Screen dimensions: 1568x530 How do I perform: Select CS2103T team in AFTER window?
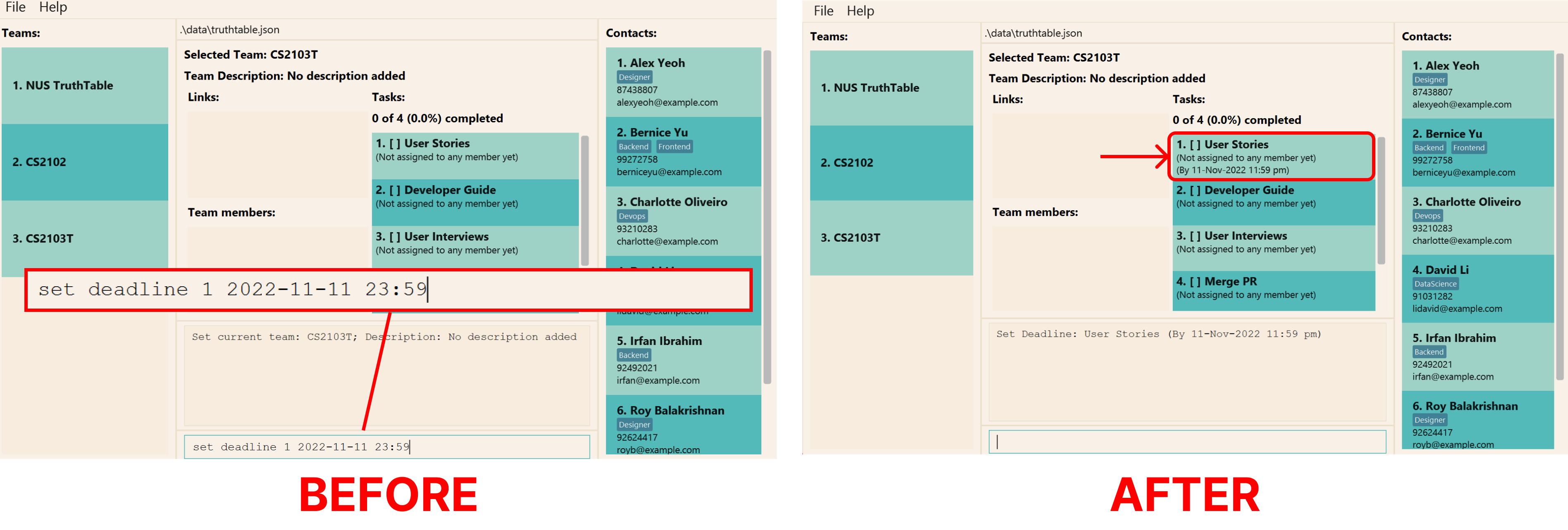pyautogui.click(x=891, y=238)
